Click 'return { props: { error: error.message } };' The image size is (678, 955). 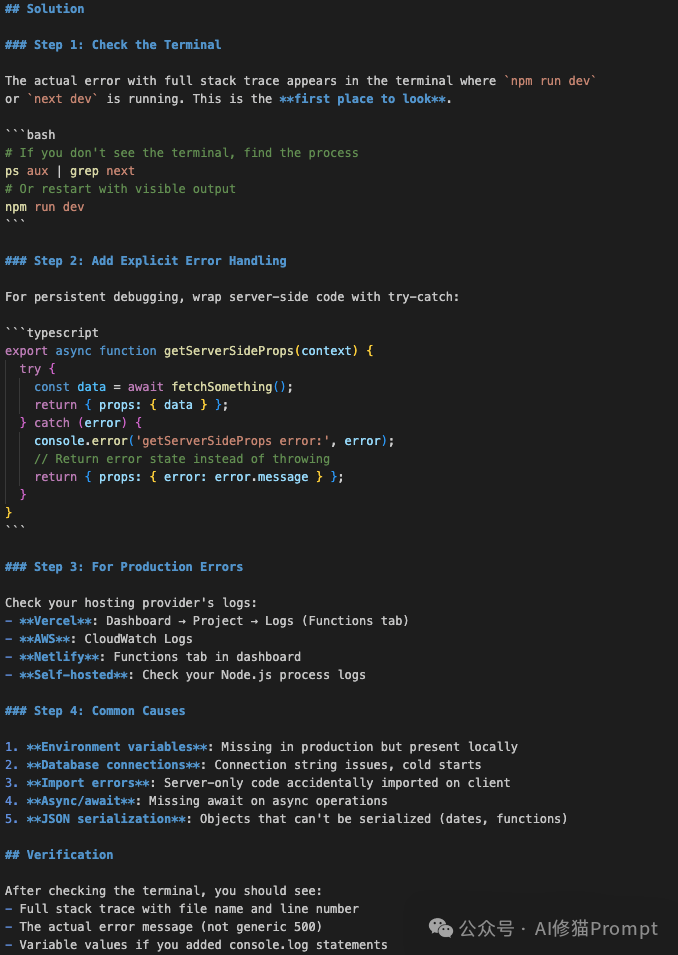[x=189, y=476]
